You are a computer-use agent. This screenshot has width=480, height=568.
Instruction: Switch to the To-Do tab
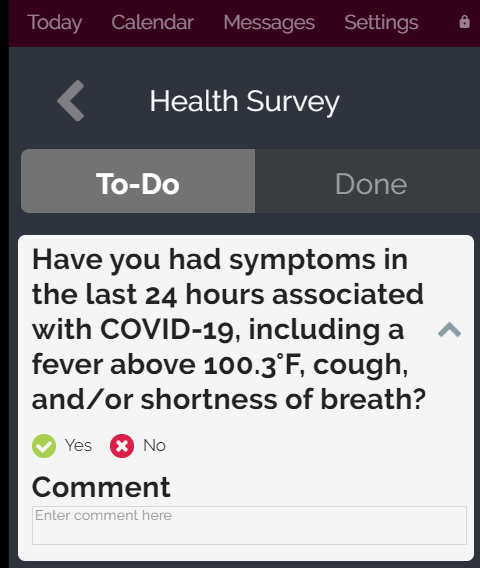[x=138, y=181]
